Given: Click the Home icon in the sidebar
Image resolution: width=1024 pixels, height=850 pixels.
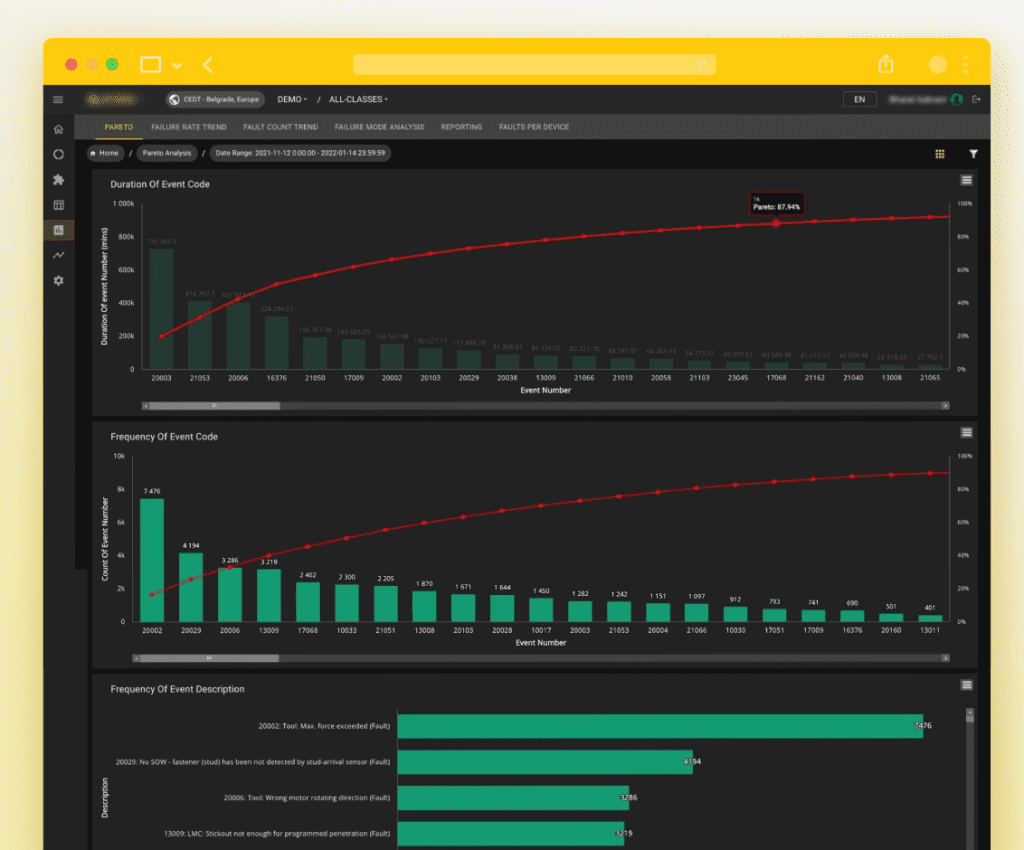Looking at the screenshot, I should tap(58, 129).
